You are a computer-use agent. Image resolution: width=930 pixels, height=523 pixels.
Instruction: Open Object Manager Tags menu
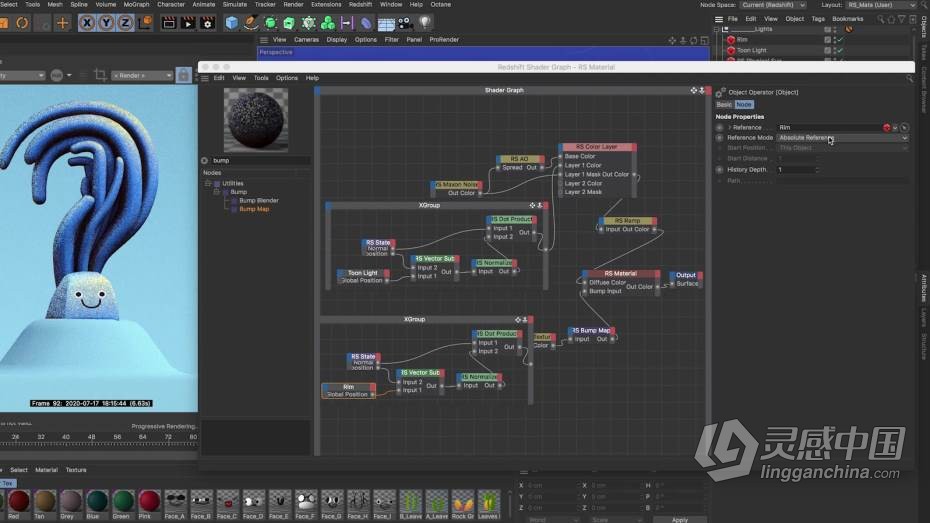point(818,19)
